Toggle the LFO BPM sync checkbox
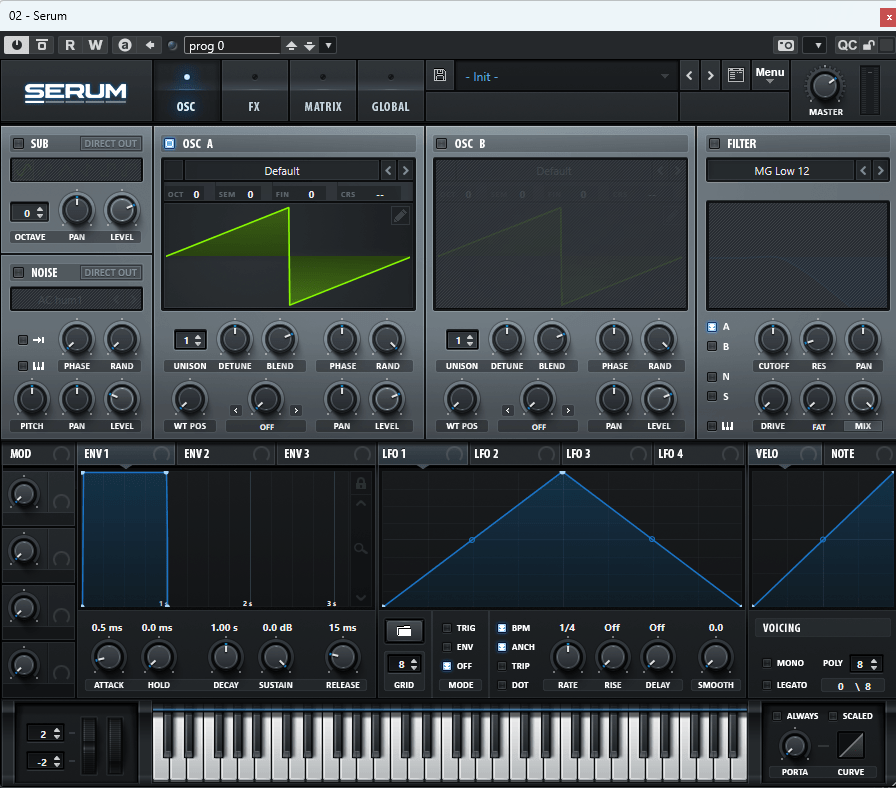 (502, 628)
